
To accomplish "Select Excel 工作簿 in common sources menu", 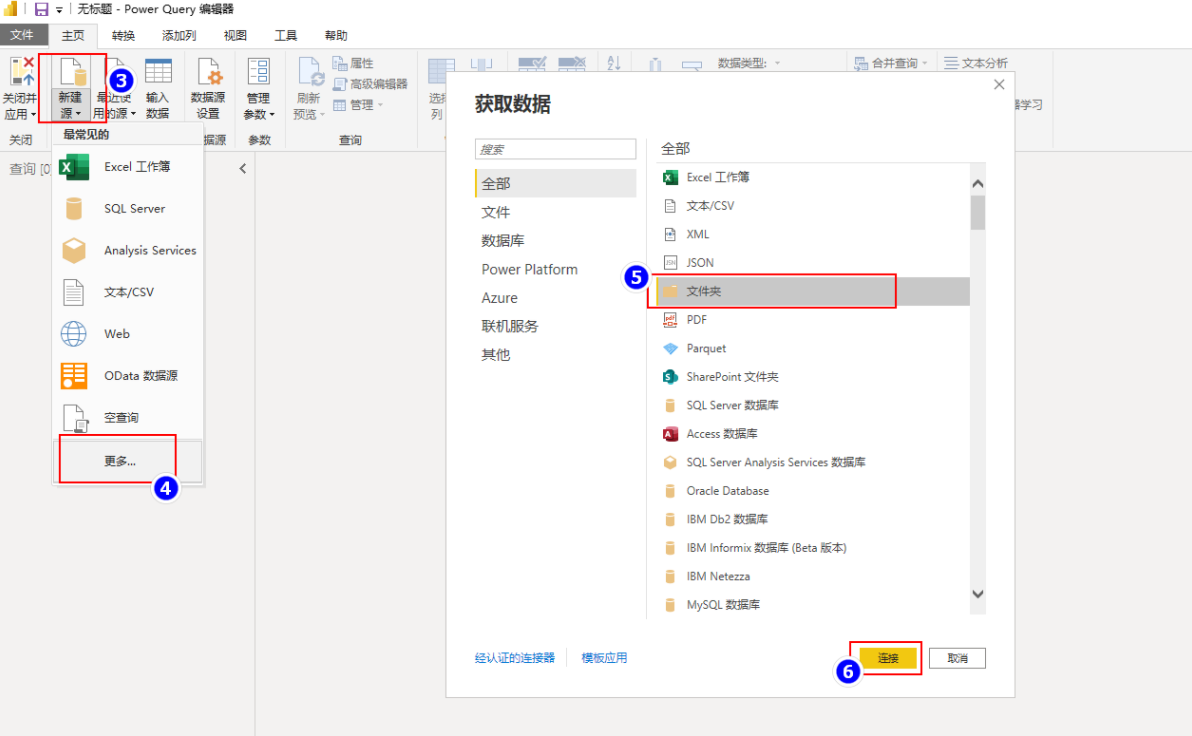I will (x=128, y=167).
